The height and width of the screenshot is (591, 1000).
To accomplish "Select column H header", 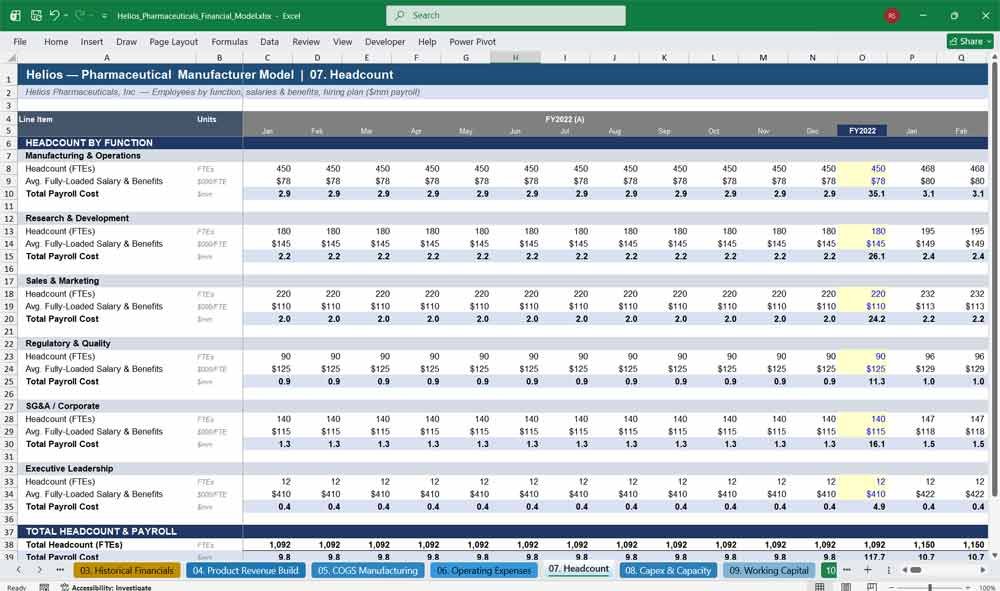I will click(x=515, y=57).
